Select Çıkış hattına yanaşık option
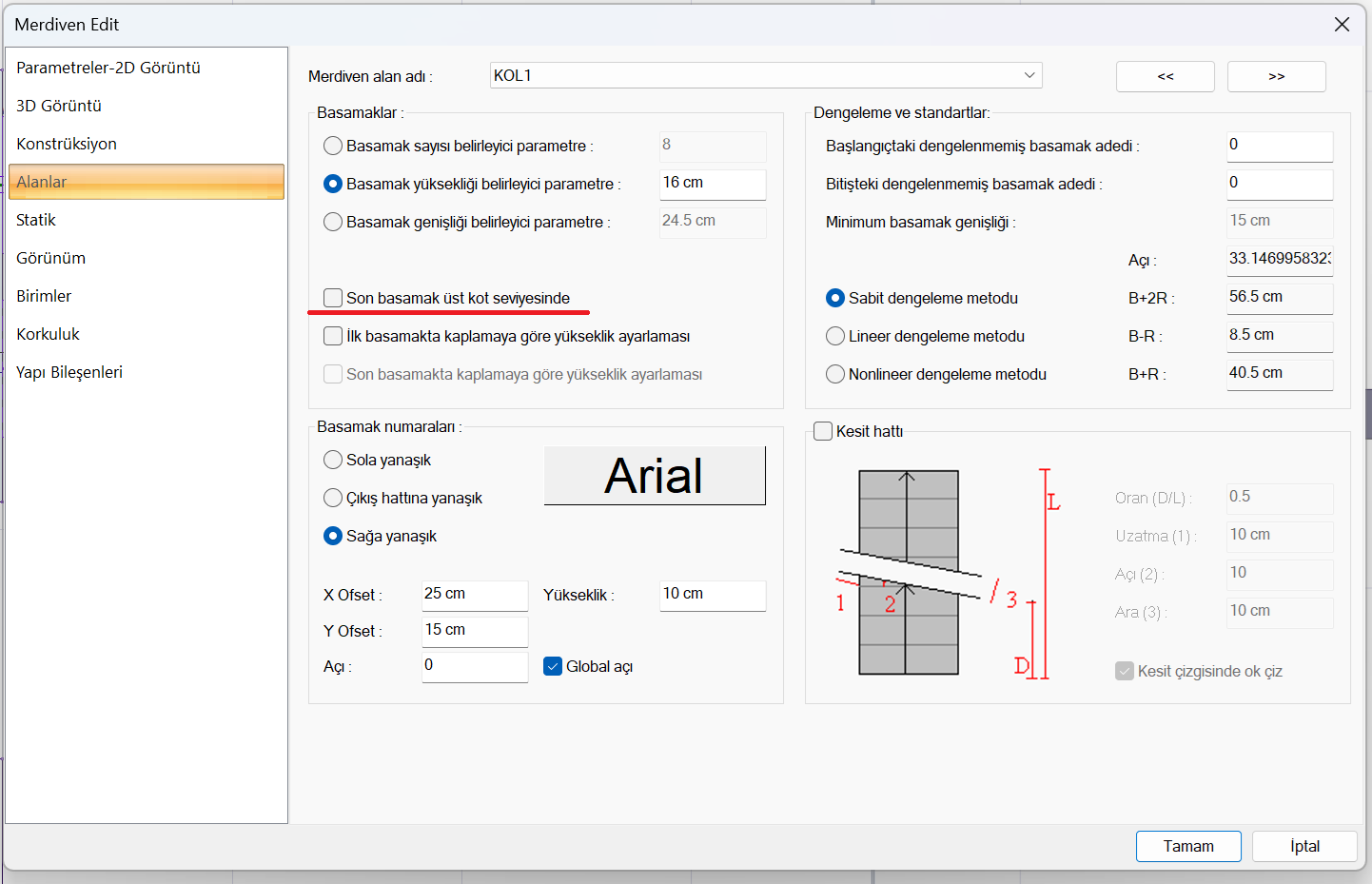This screenshot has width=1372, height=884. tap(333, 498)
